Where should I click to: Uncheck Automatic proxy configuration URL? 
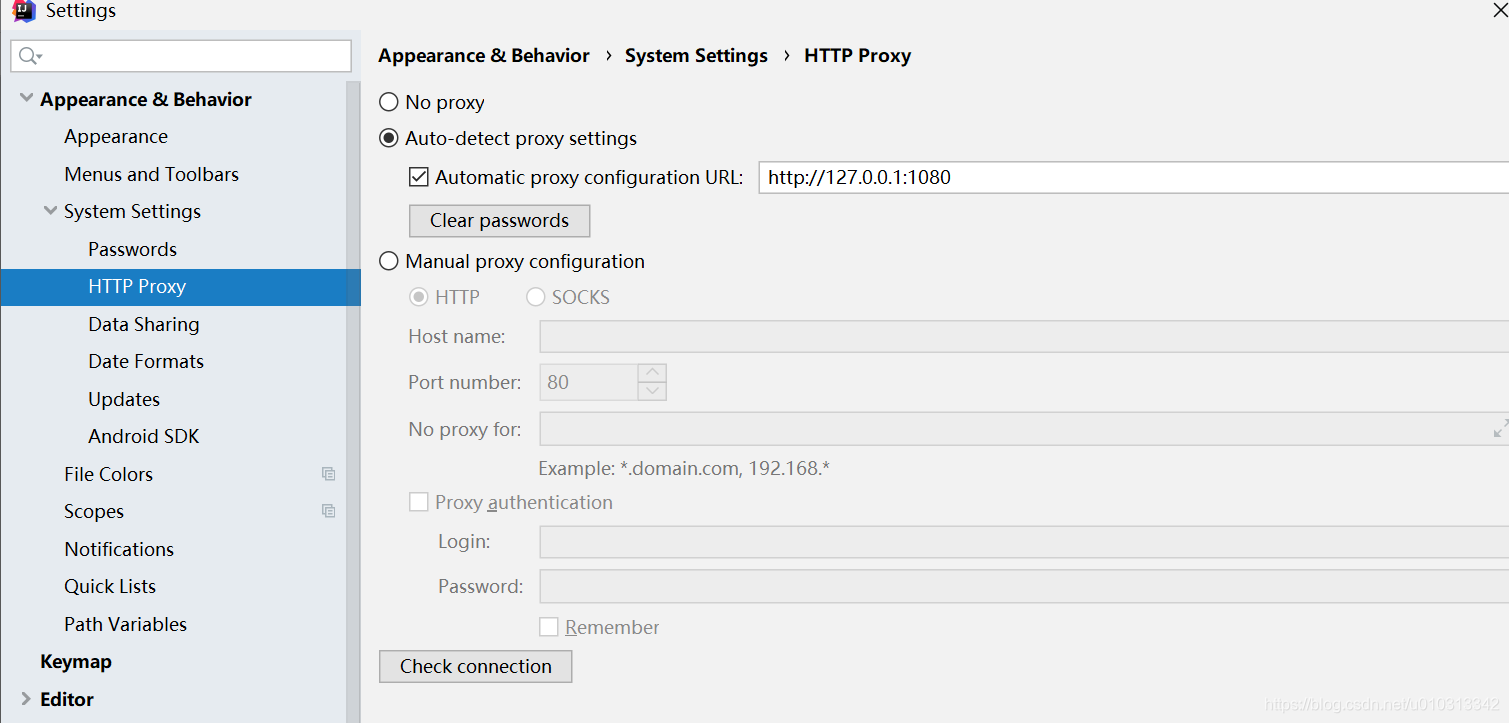[418, 177]
